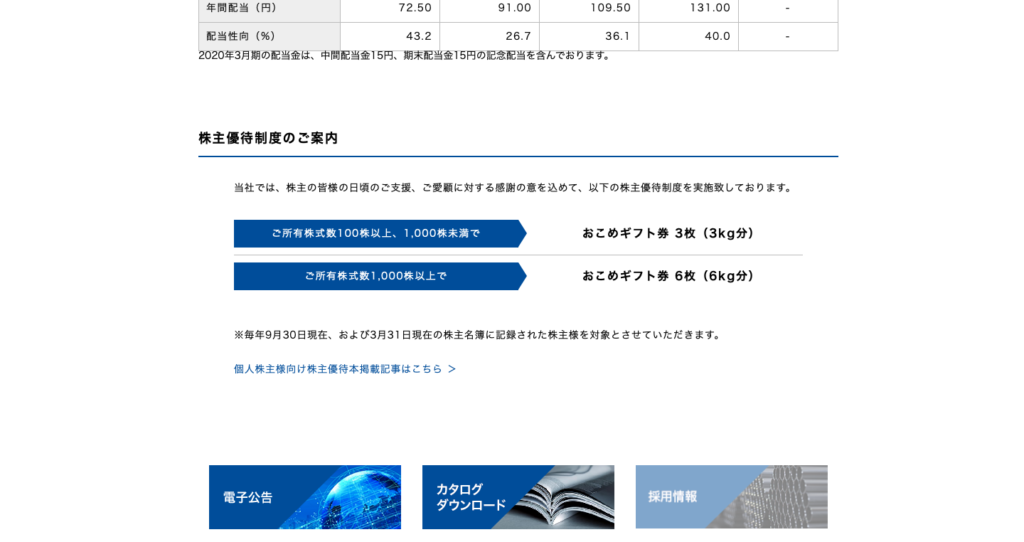This screenshot has height=542, width=1024.
Task: Select the 72.50 dividend cell
Action: [x=390, y=9]
